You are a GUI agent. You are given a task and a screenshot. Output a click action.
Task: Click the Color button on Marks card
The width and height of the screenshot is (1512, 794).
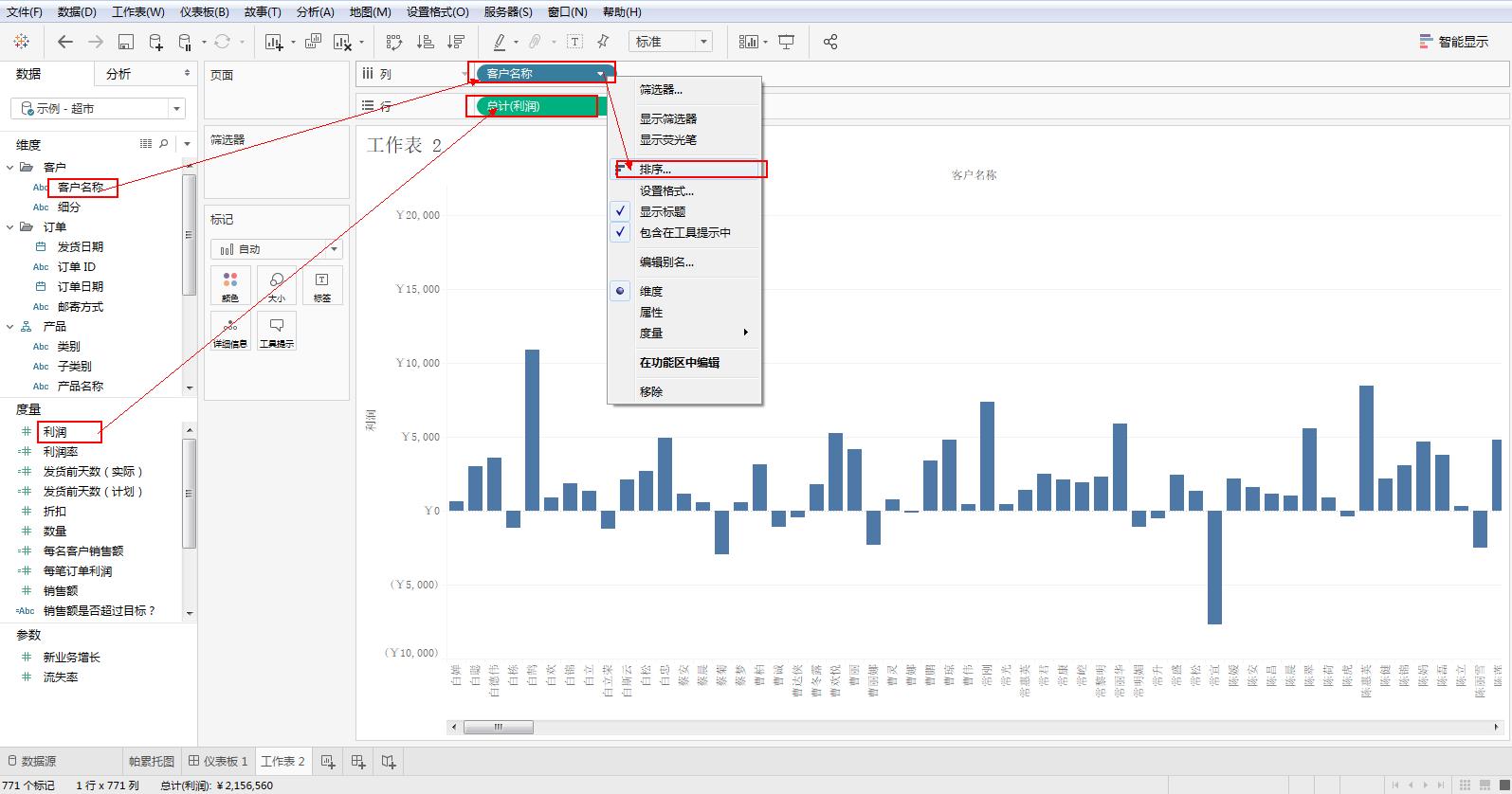click(230, 285)
